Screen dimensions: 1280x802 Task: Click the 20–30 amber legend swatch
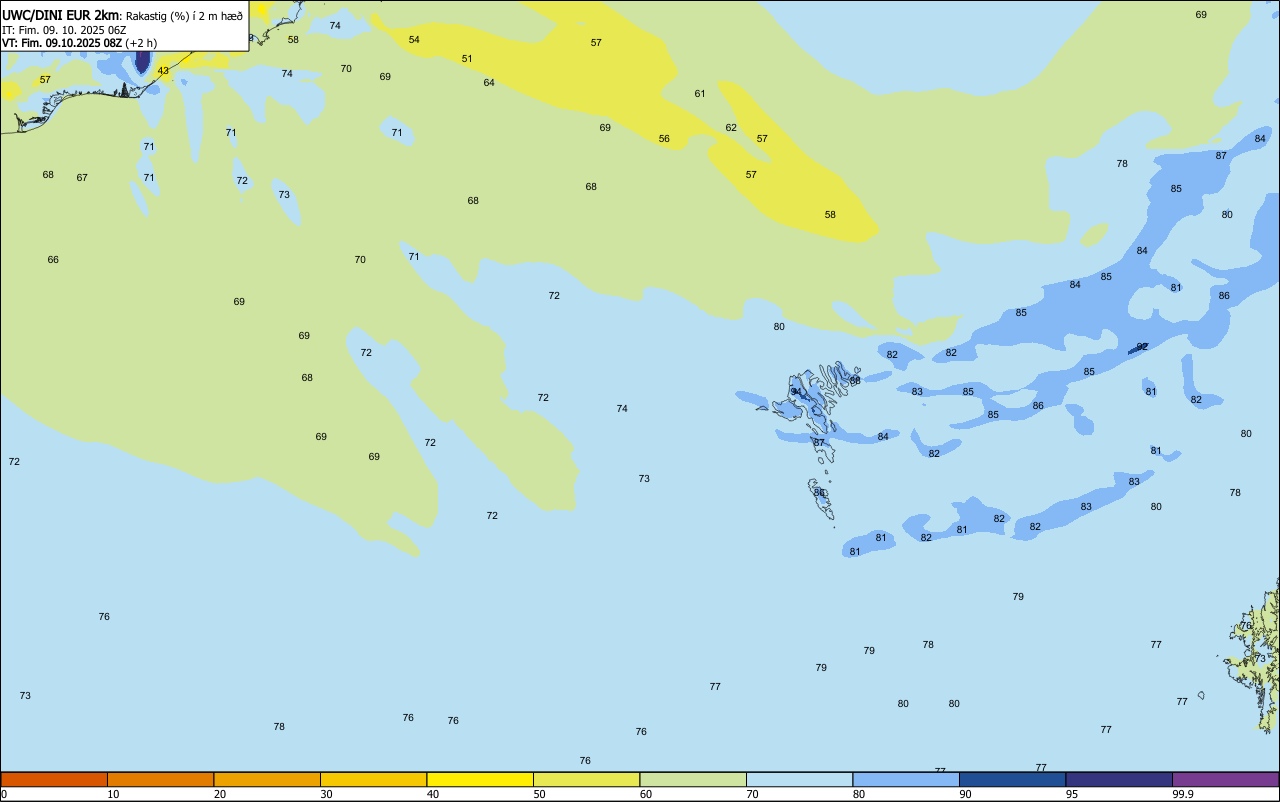(267, 779)
